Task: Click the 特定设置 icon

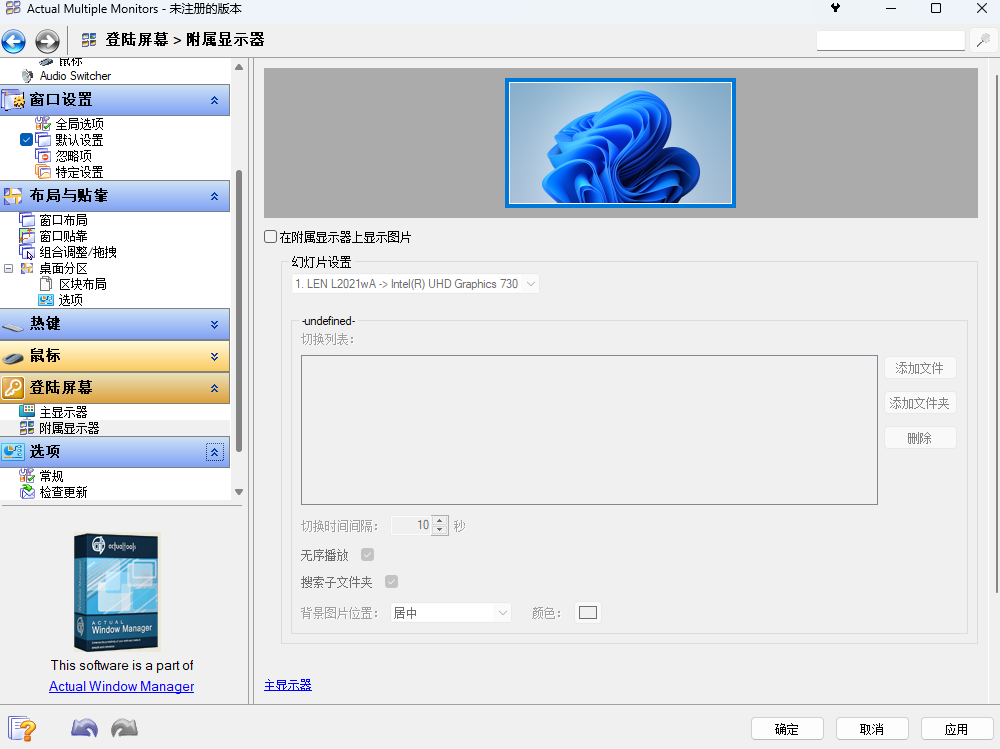Action: point(43,172)
